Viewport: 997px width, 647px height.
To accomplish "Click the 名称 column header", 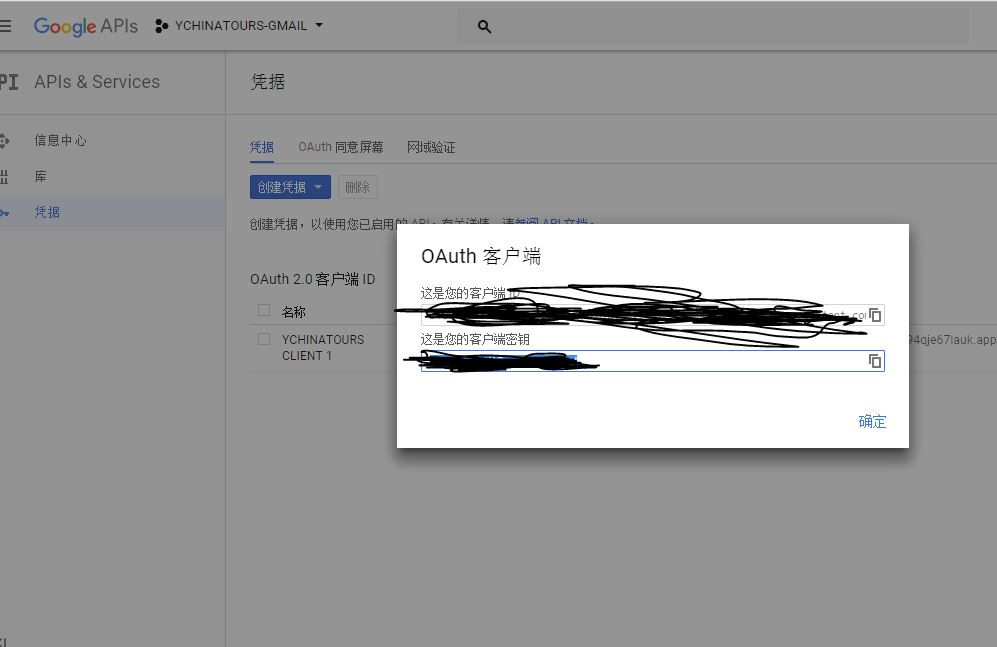I will [x=294, y=312].
